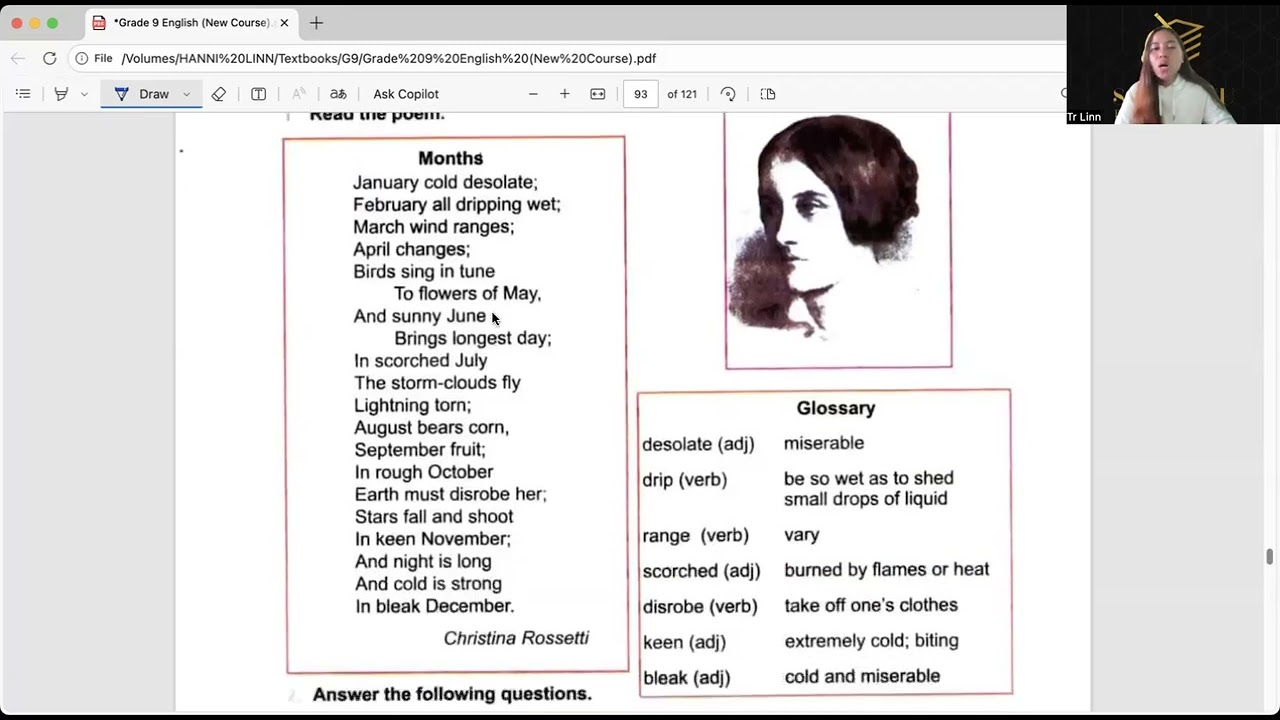
Task: Click the line 'In keen November;'
Action: (x=433, y=539)
